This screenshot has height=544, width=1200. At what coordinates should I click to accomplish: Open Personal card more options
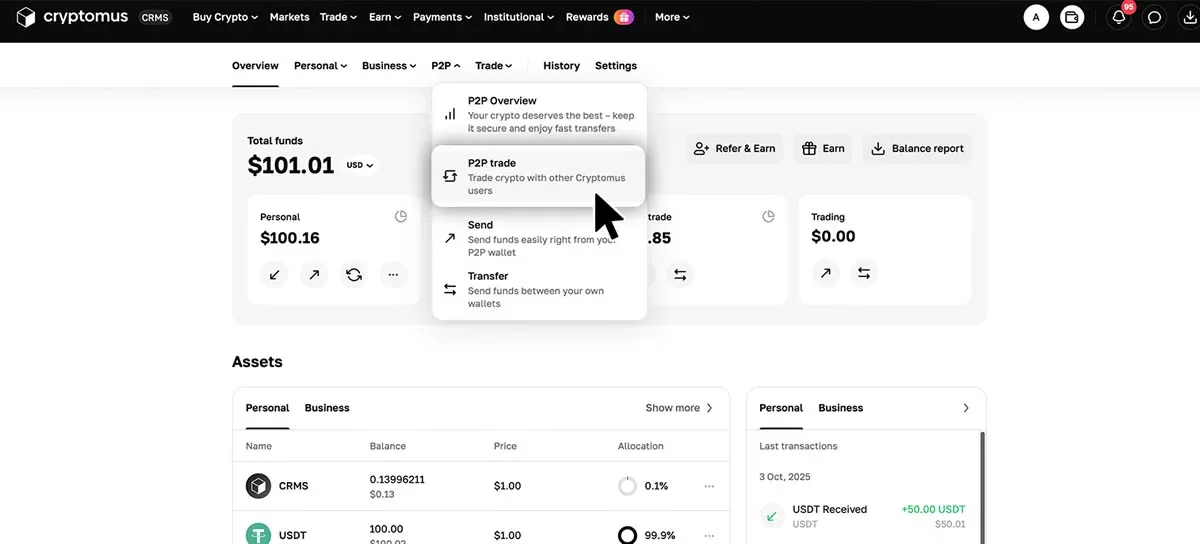[x=393, y=274]
